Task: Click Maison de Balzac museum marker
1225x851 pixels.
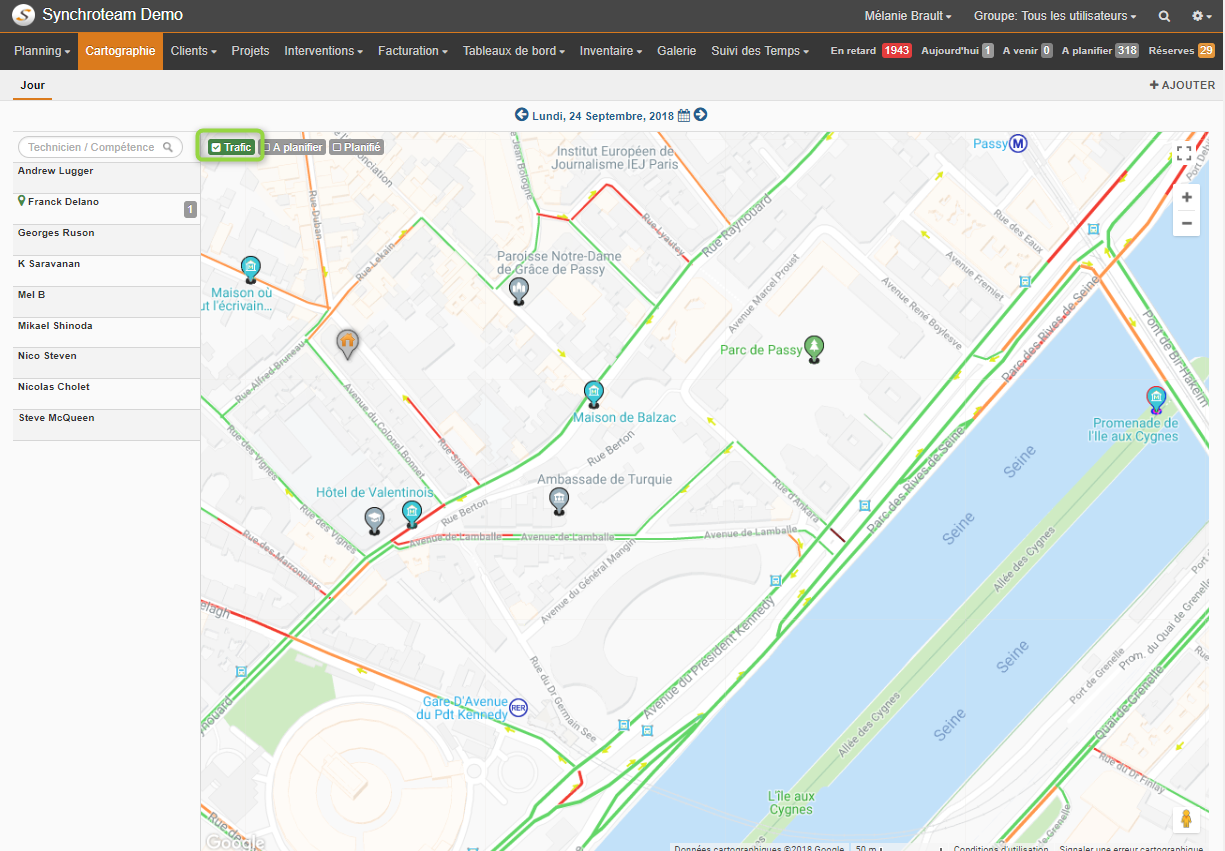Action: (x=594, y=393)
